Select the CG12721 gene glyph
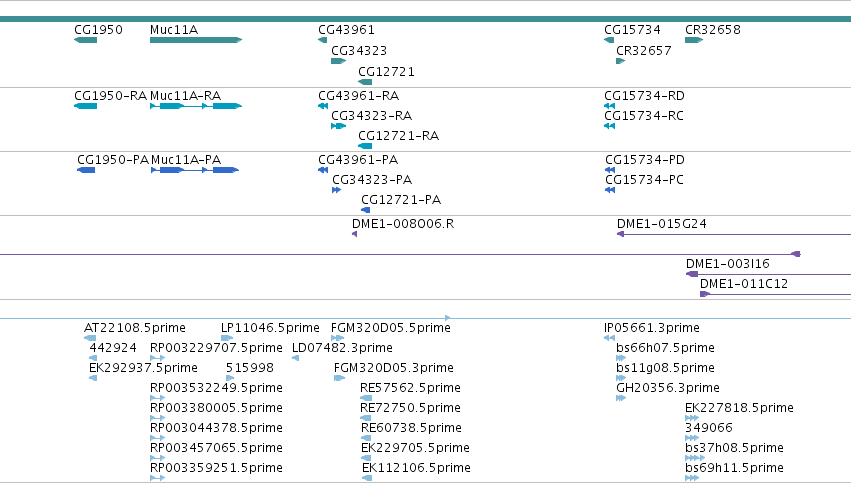The height and width of the screenshot is (483, 851). [365, 82]
